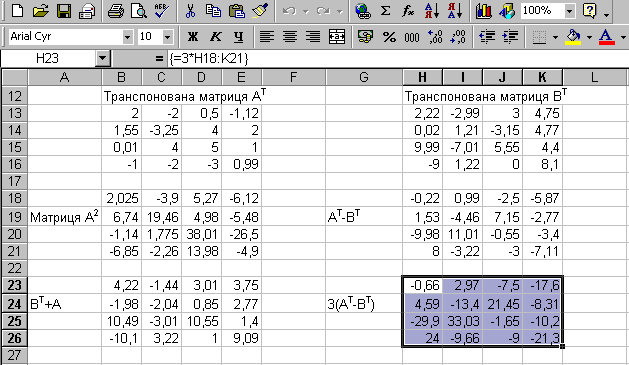Decrease decimal places
Screen dimensions: 629x365
point(458,37)
